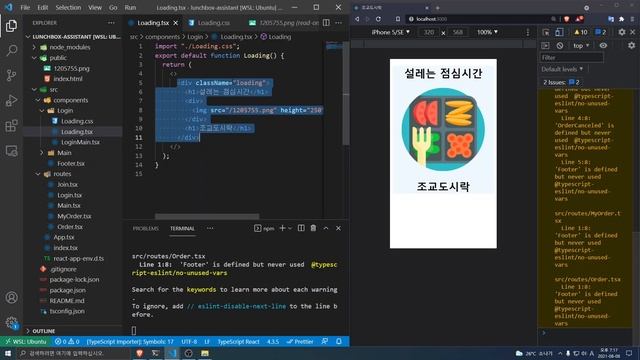
Task: Open LoginMain.tsx in the file tree
Action: [80, 142]
